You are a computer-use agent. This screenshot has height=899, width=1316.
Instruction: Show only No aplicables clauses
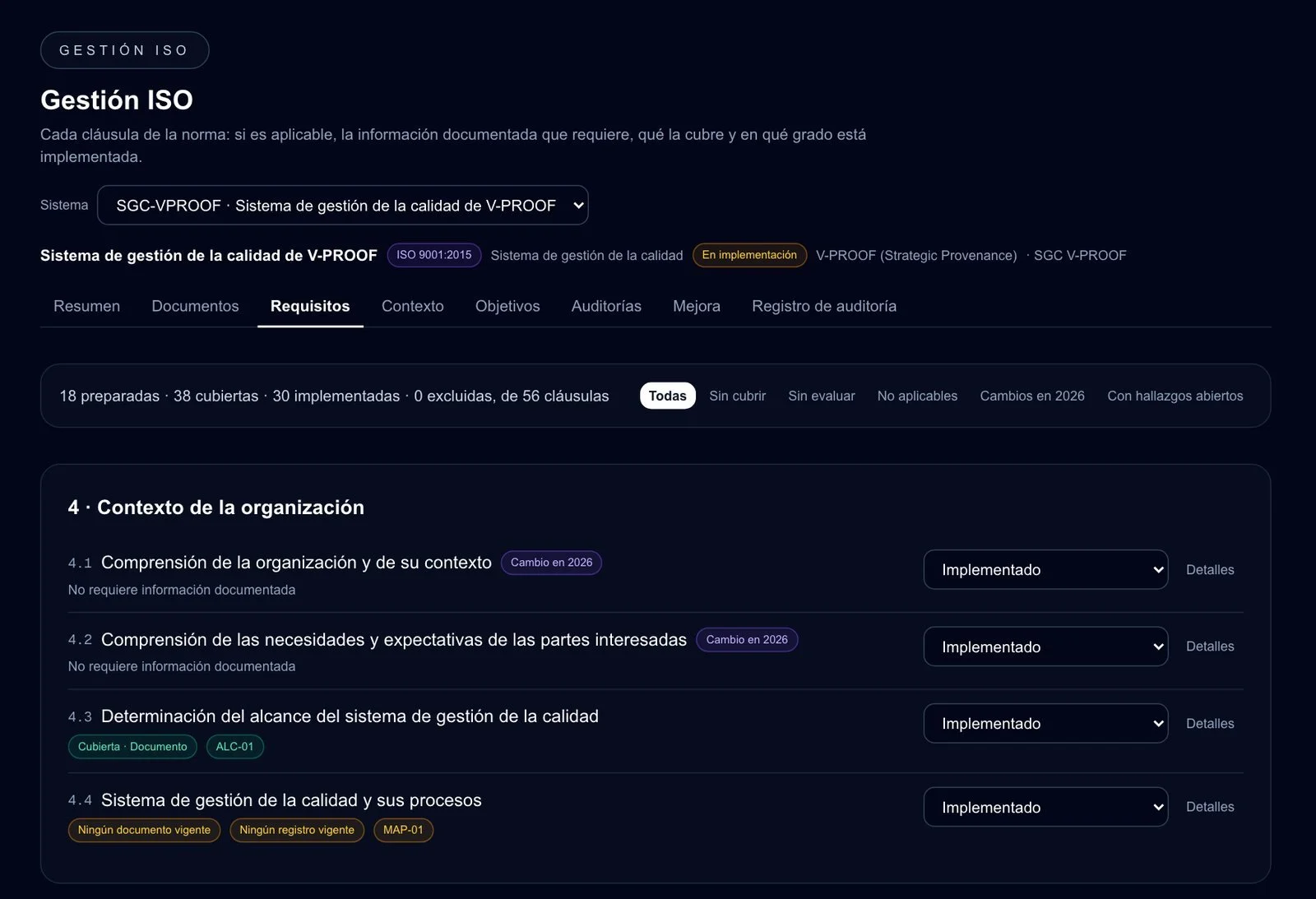917,396
